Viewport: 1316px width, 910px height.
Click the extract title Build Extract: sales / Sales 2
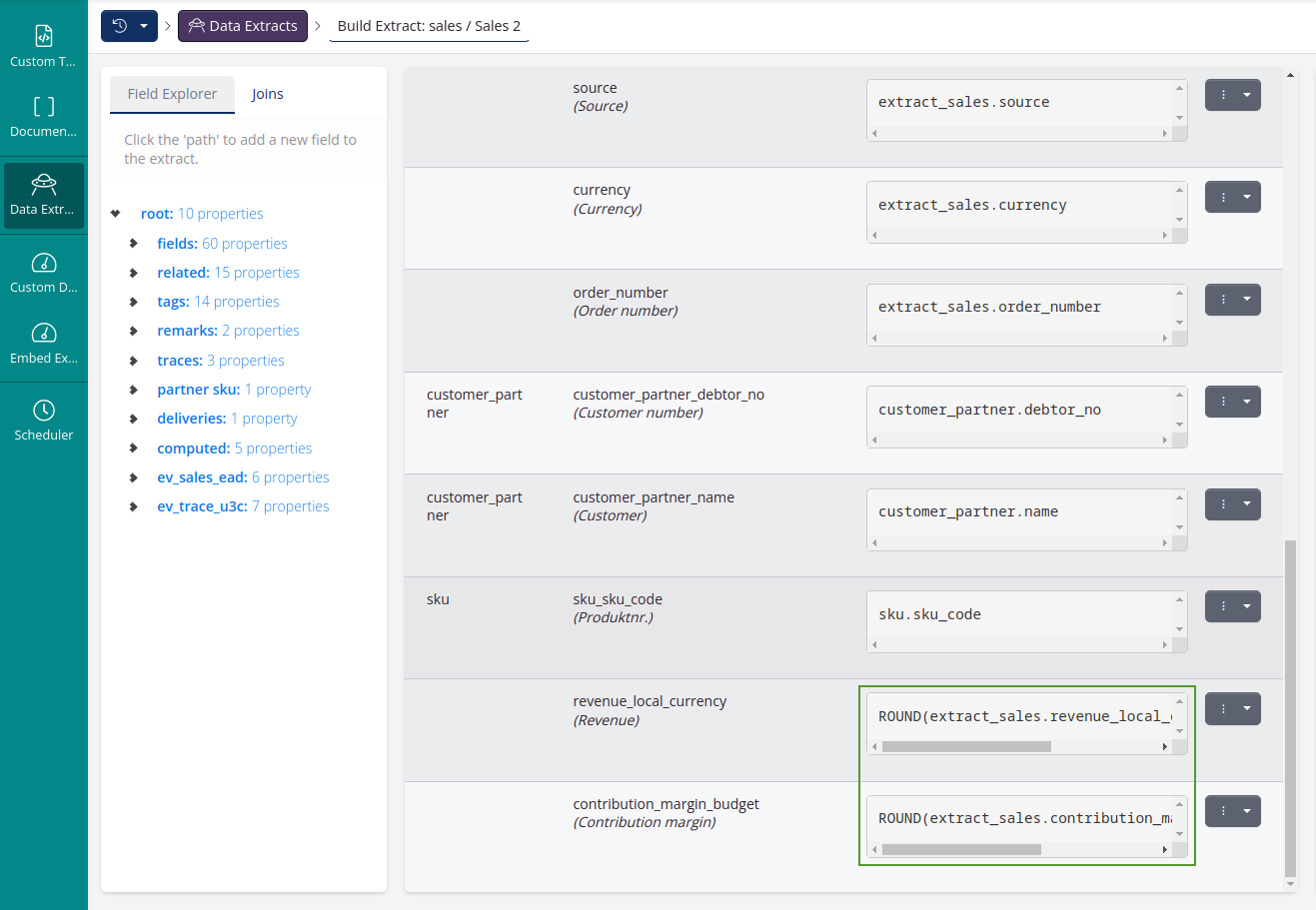click(429, 25)
